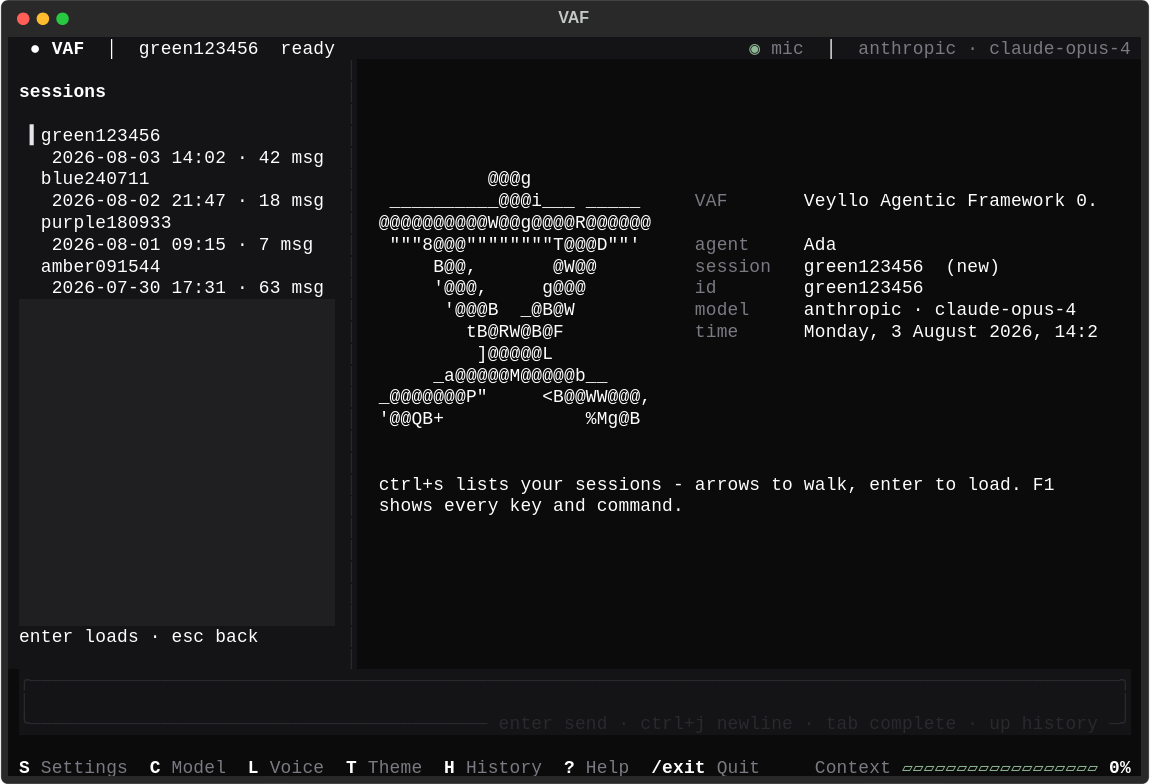Image resolution: width=1150 pixels, height=784 pixels.
Task: Maximize the window with green button
Action: (x=63, y=18)
